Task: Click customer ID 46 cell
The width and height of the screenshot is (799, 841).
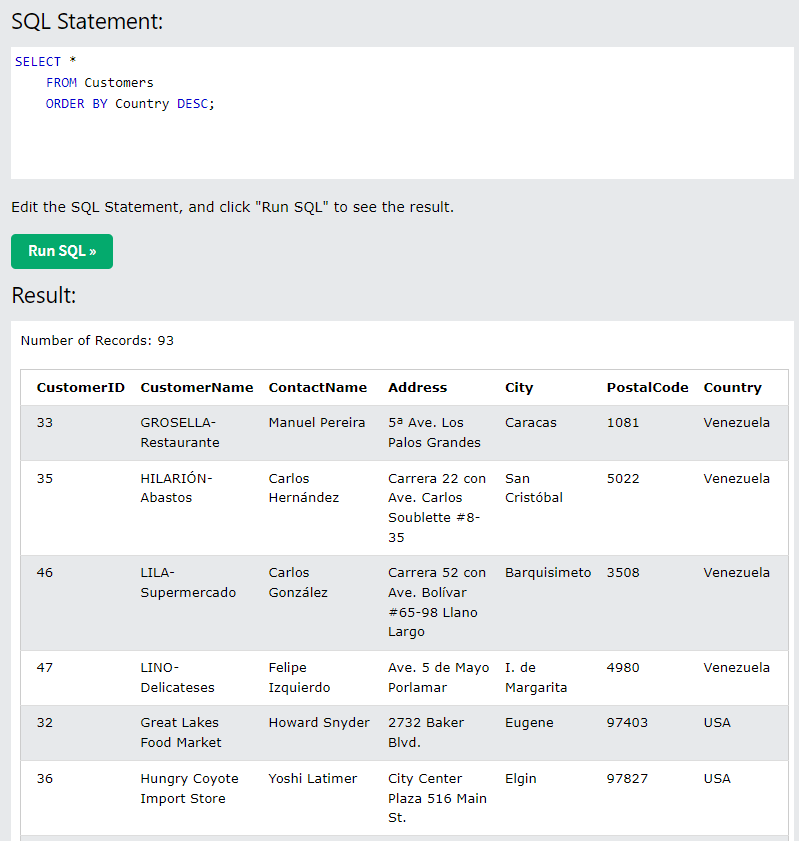Action: click(x=45, y=573)
